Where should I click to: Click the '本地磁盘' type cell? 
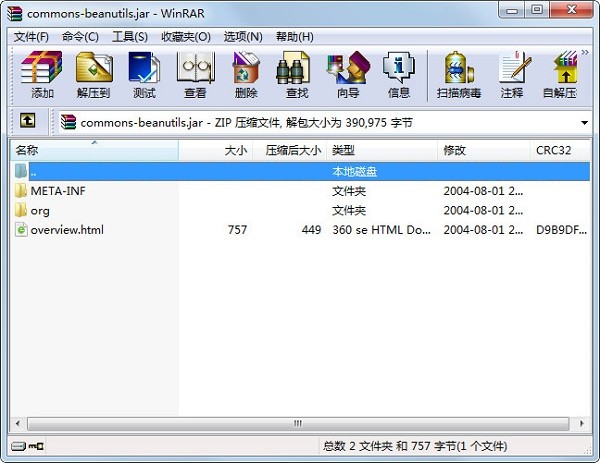pyautogui.click(x=355, y=171)
